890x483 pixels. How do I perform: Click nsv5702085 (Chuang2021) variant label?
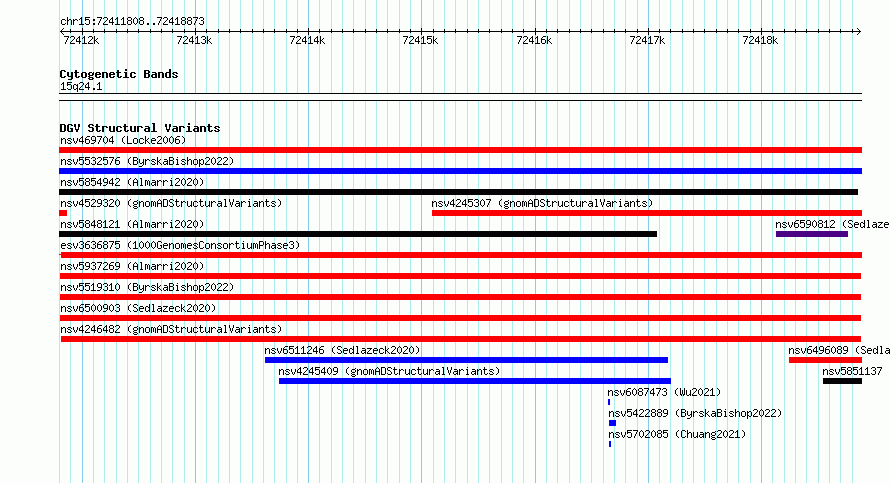677,434
